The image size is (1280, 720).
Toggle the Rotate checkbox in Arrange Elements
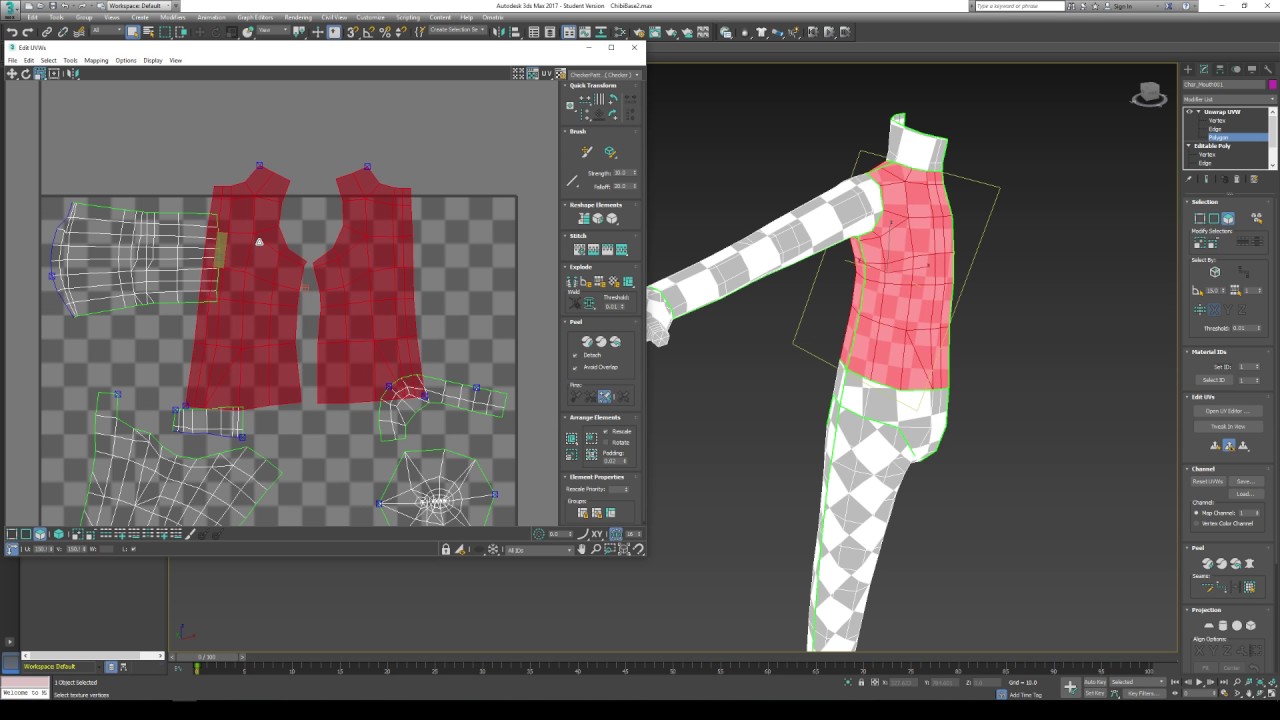point(605,442)
